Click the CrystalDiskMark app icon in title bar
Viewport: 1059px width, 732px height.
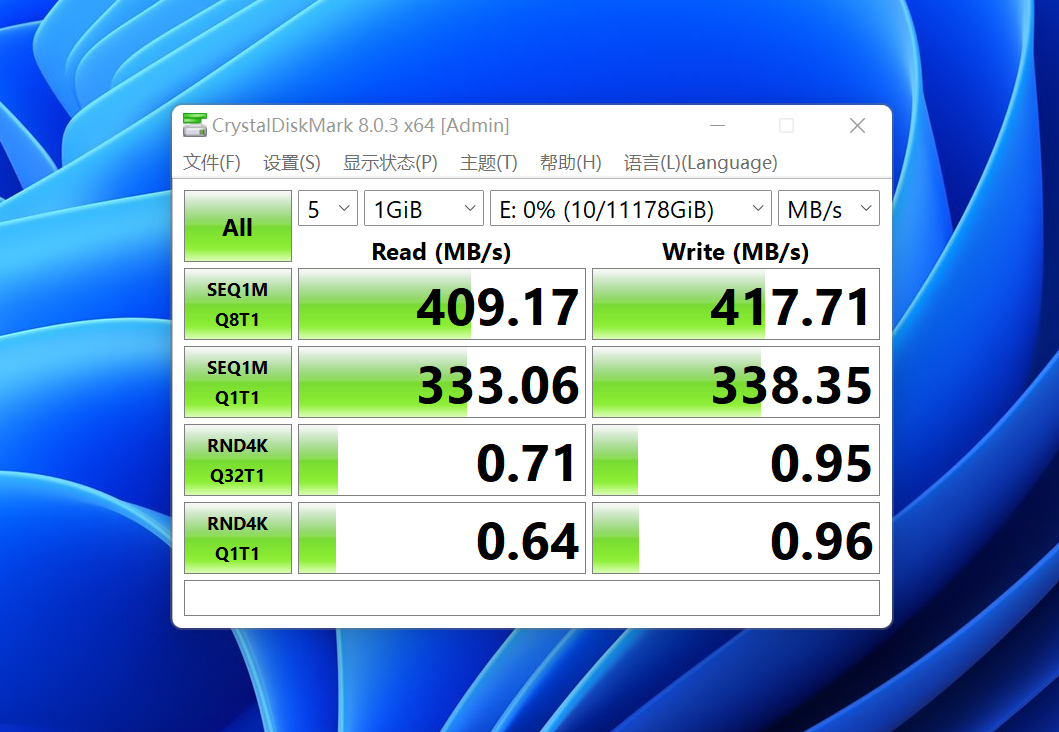click(x=195, y=126)
